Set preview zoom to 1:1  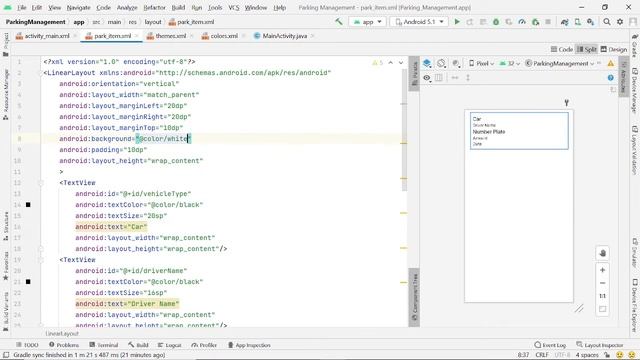602,296
